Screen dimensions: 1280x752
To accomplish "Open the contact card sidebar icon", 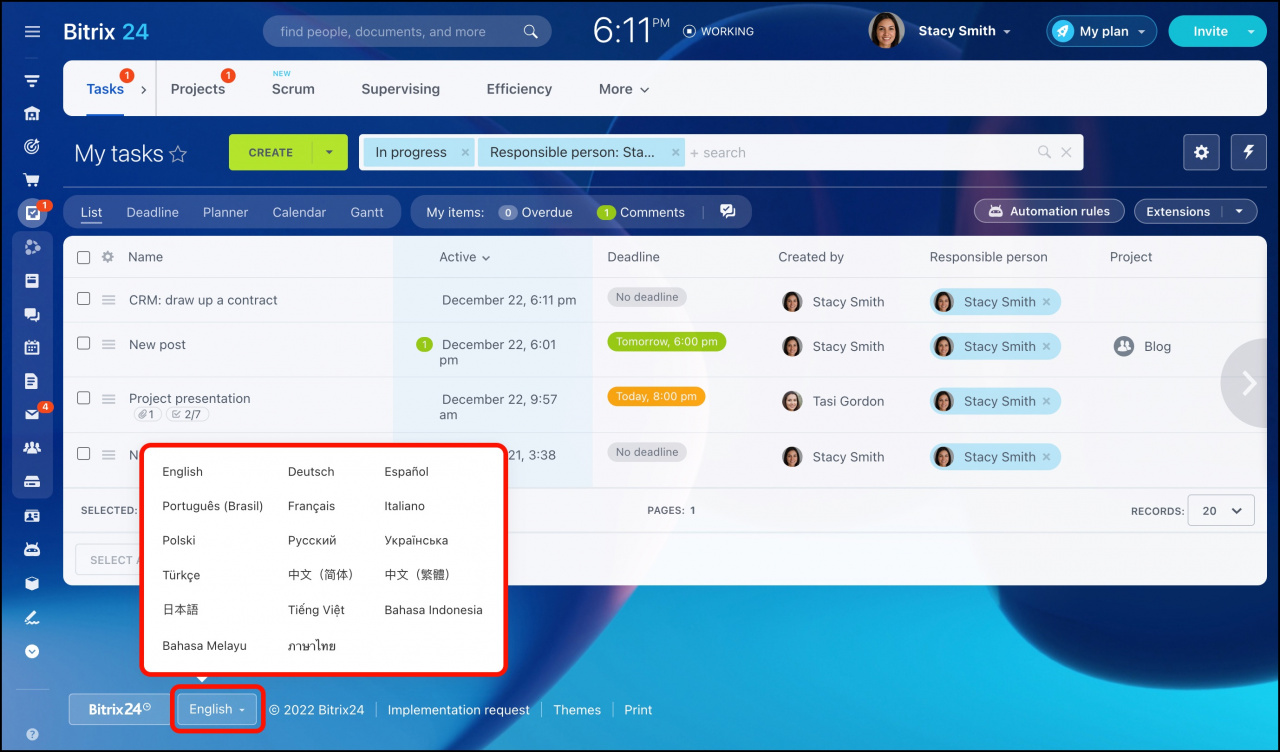I will point(32,516).
